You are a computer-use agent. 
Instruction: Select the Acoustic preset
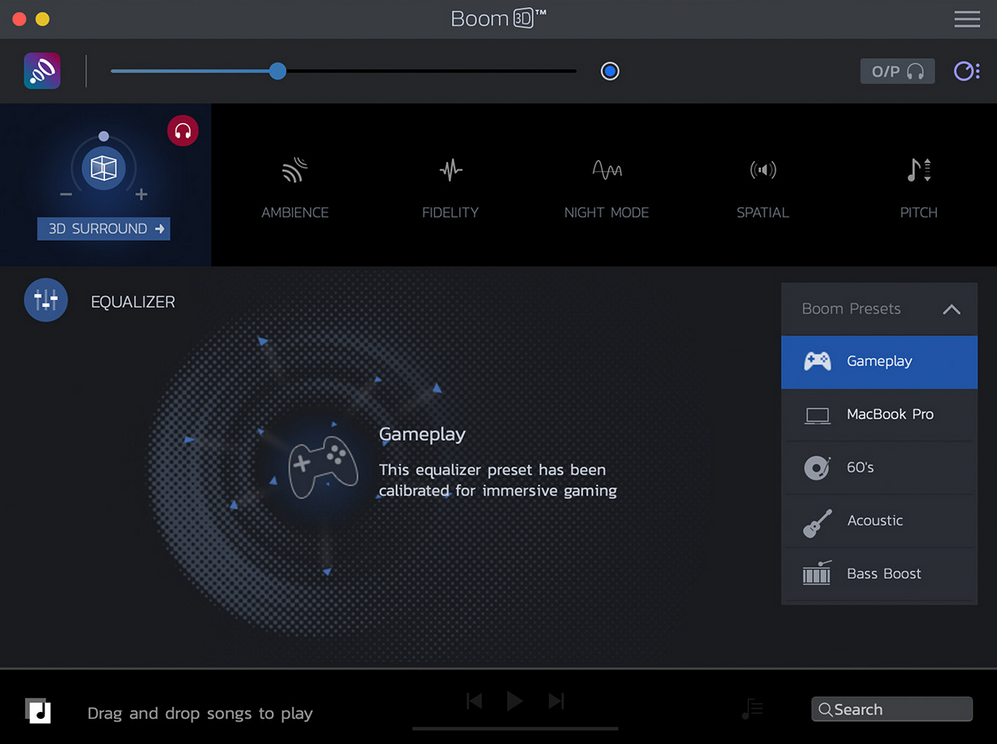pos(879,521)
